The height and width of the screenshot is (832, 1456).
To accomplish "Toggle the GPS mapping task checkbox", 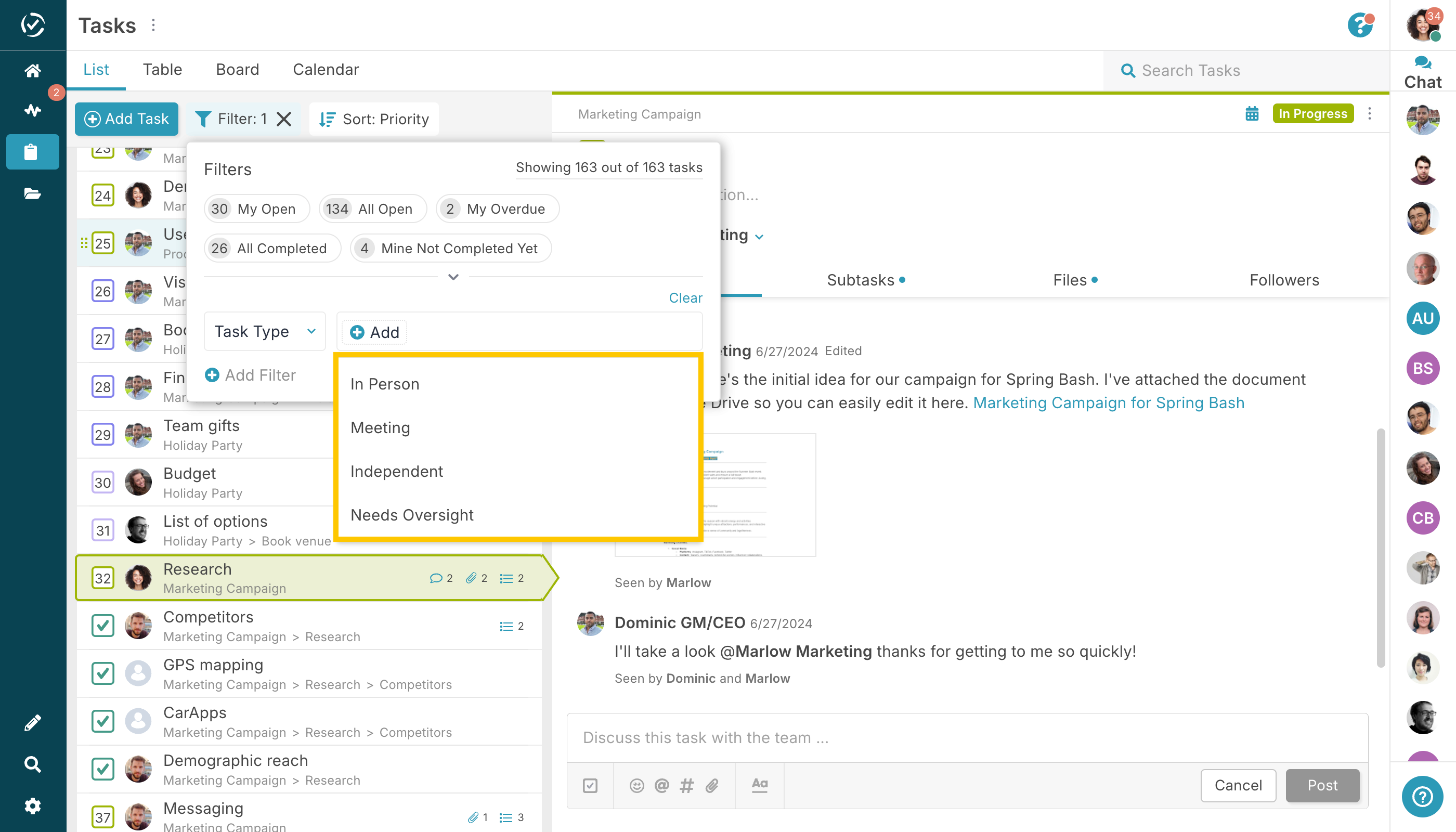I will click(x=103, y=673).
